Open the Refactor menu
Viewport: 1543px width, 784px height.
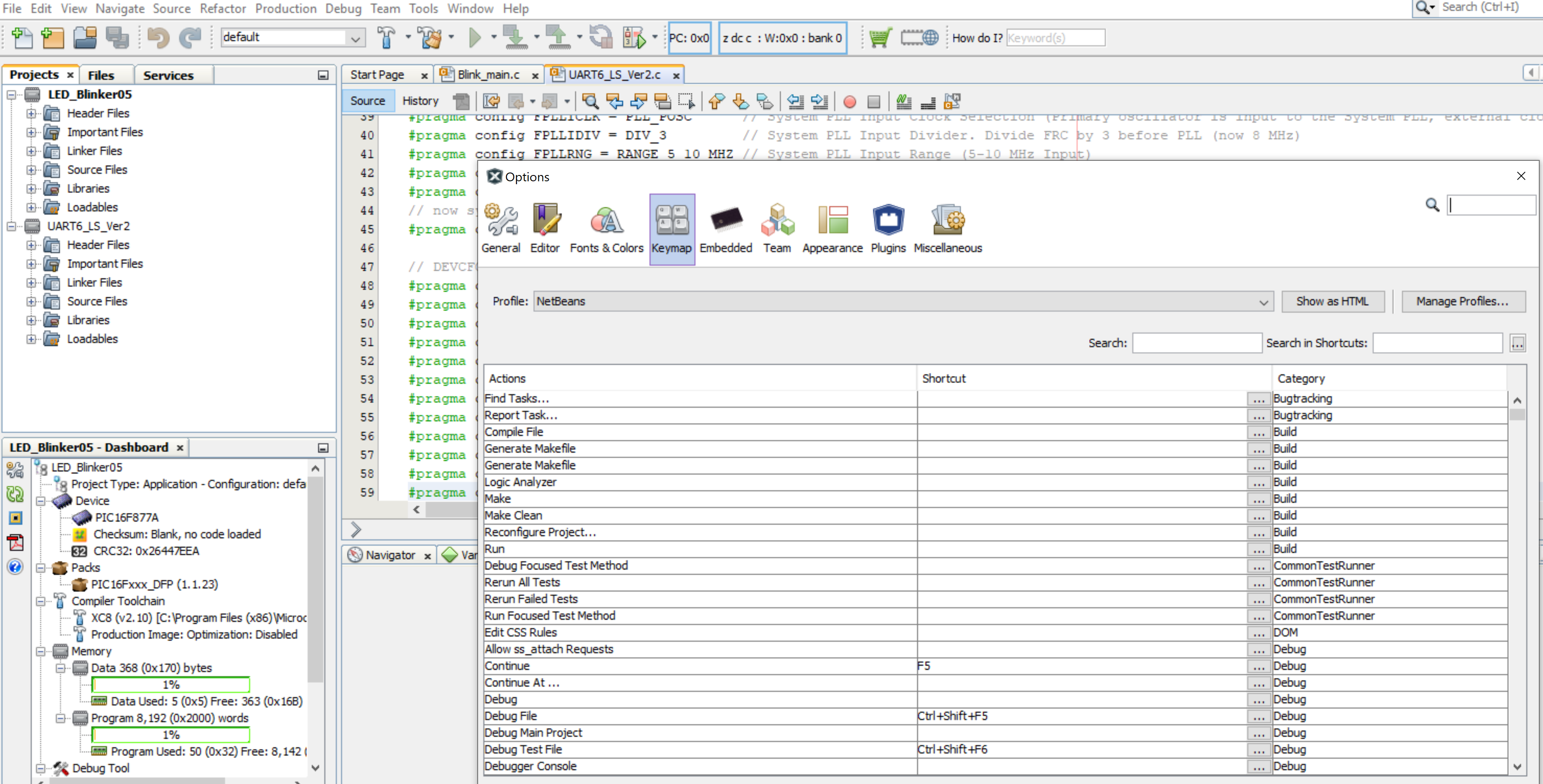223,8
